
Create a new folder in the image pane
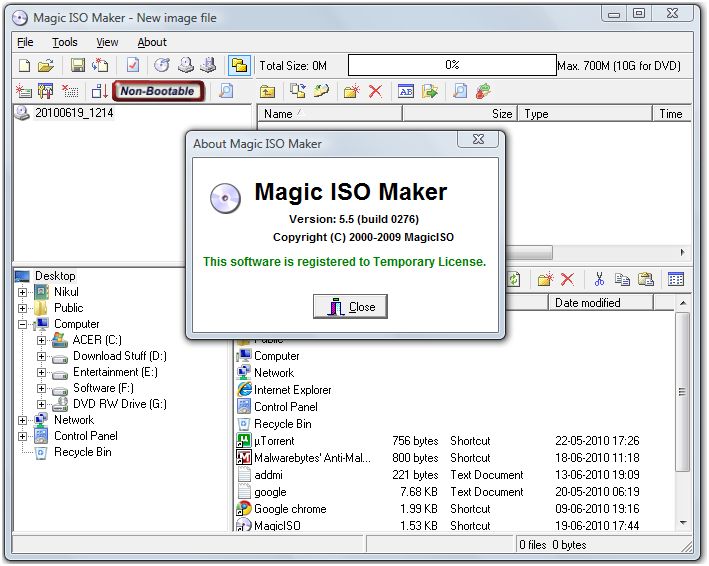click(x=351, y=92)
